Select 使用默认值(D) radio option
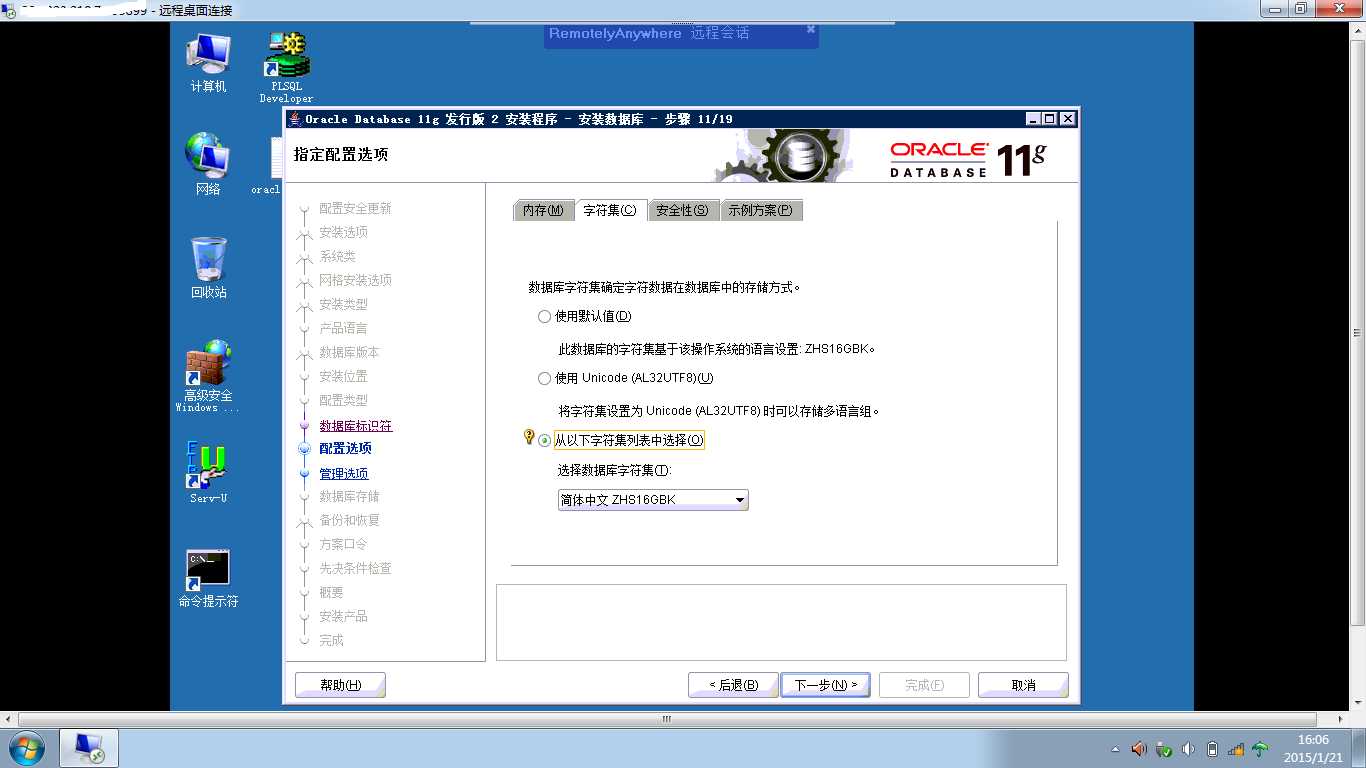The height and width of the screenshot is (768, 1366). [x=585, y=316]
